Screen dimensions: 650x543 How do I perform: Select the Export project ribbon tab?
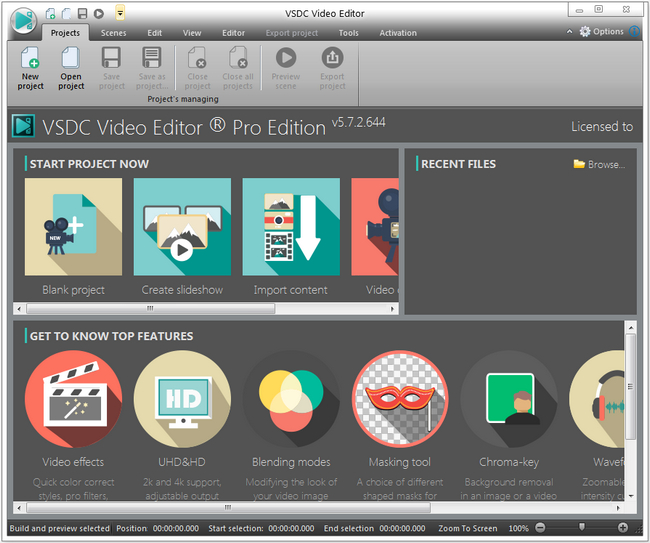pyautogui.click(x=292, y=33)
